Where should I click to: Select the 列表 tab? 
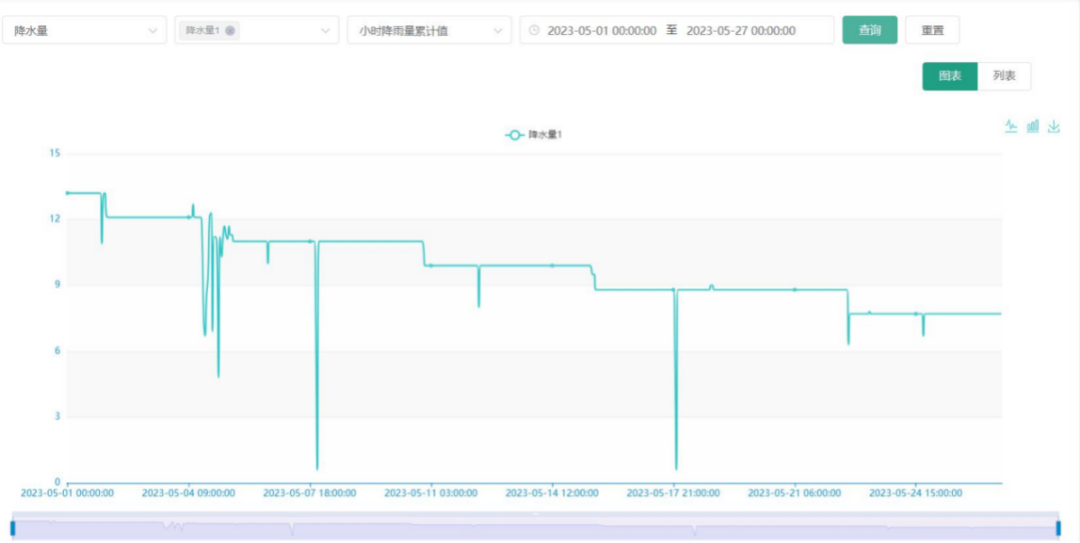pyautogui.click(x=1004, y=76)
